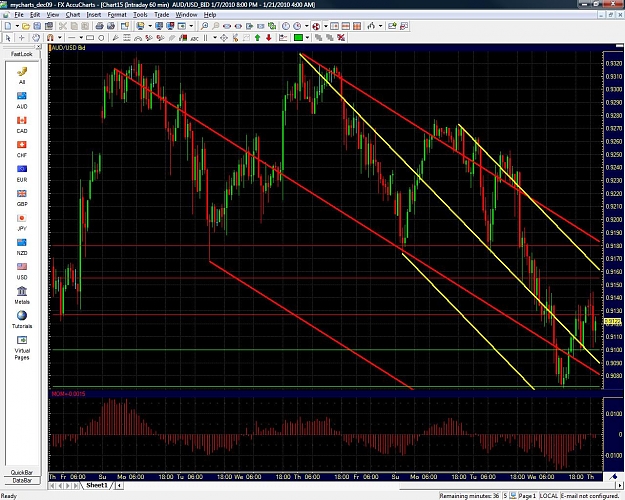Image resolution: width=625 pixels, height=500 pixels.
Task: Open the USD currency page
Action: pyautogui.click(x=22, y=267)
